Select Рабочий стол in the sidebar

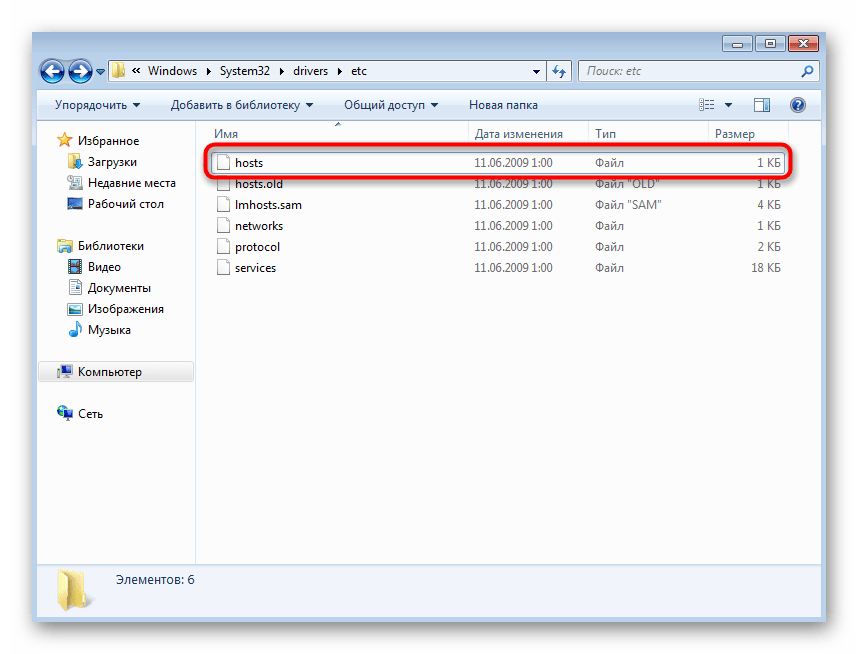click(x=125, y=204)
